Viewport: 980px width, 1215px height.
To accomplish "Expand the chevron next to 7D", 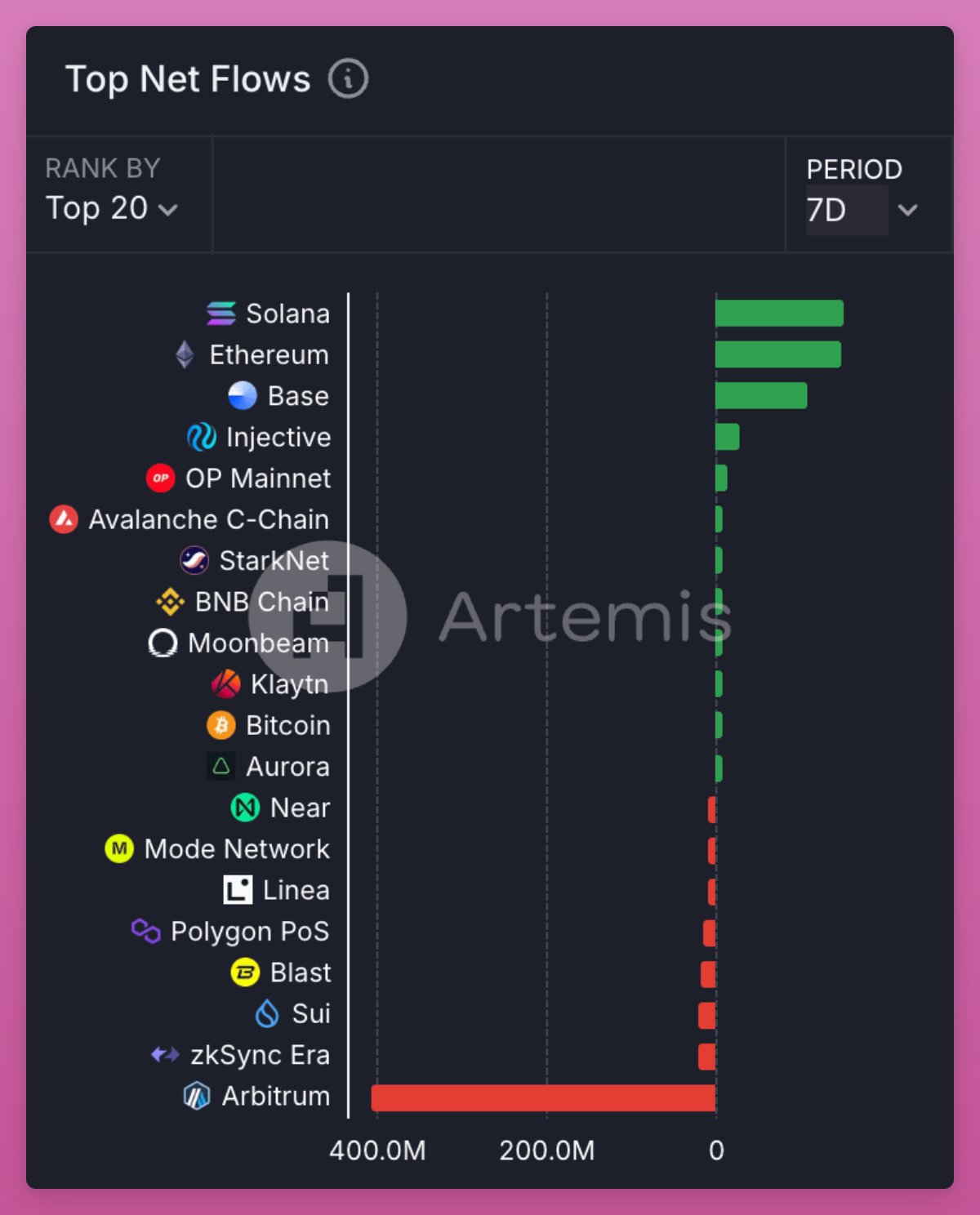I will 907,210.
